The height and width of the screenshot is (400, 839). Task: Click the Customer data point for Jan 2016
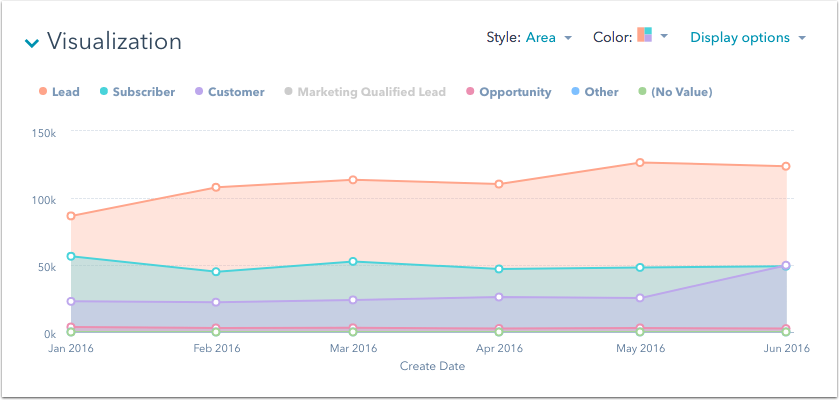[71, 301]
